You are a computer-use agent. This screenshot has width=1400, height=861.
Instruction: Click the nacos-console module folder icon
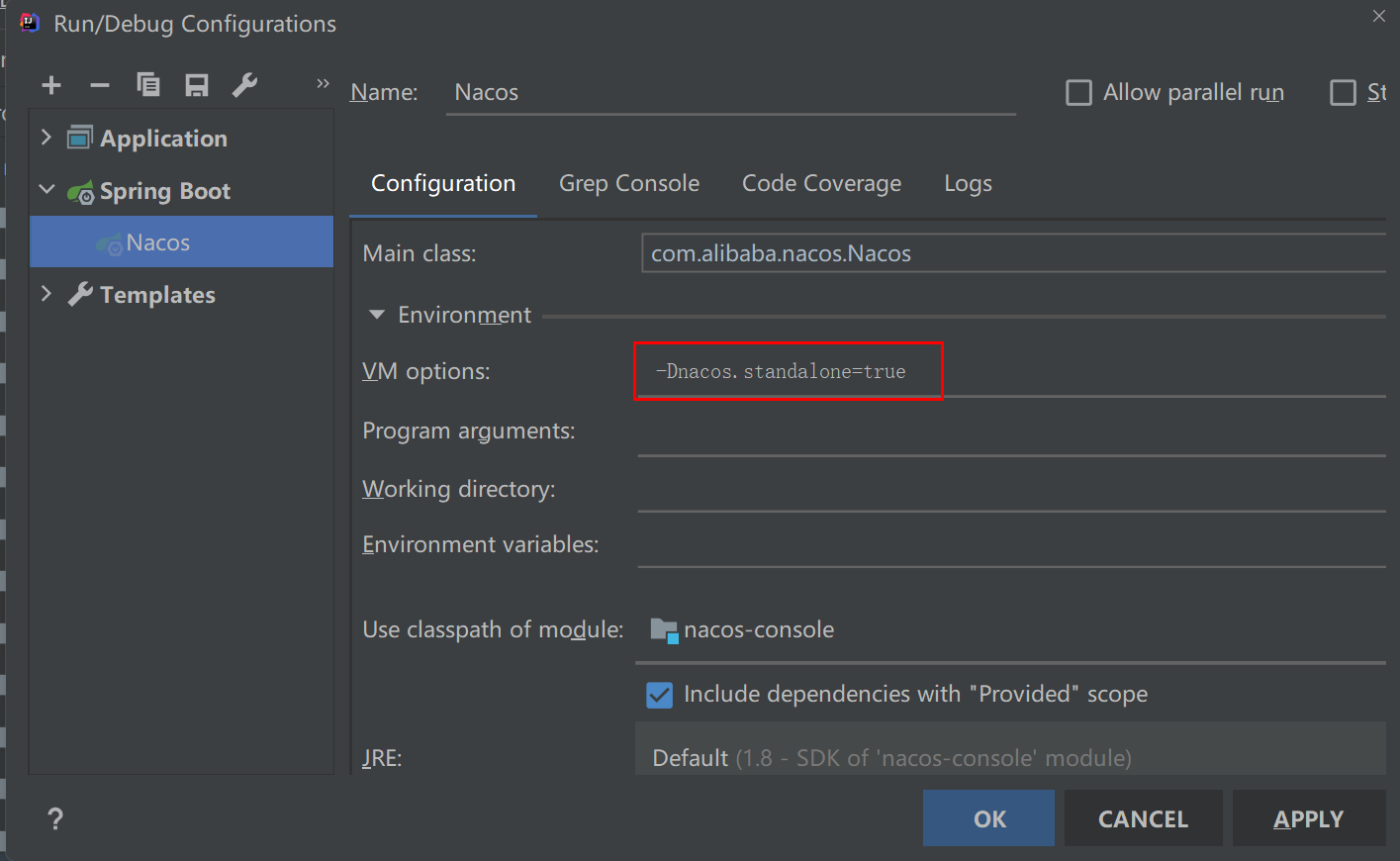pos(664,630)
